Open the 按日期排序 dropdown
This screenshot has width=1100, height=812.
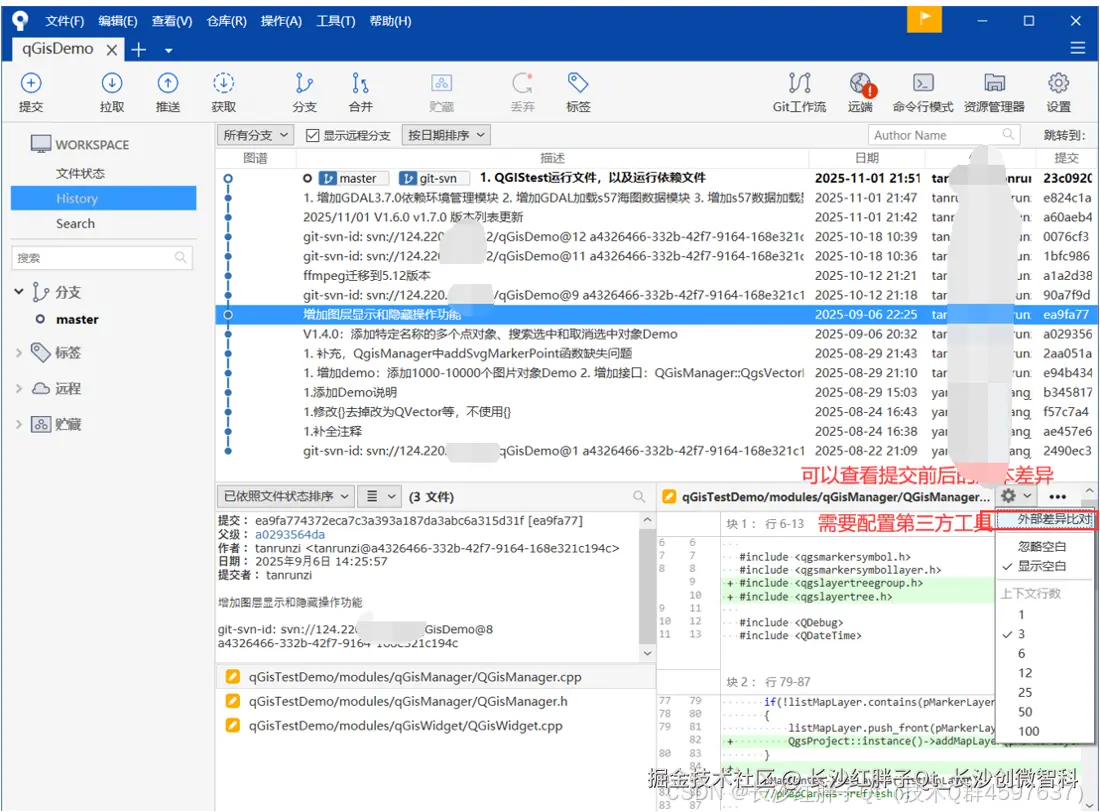click(446, 135)
